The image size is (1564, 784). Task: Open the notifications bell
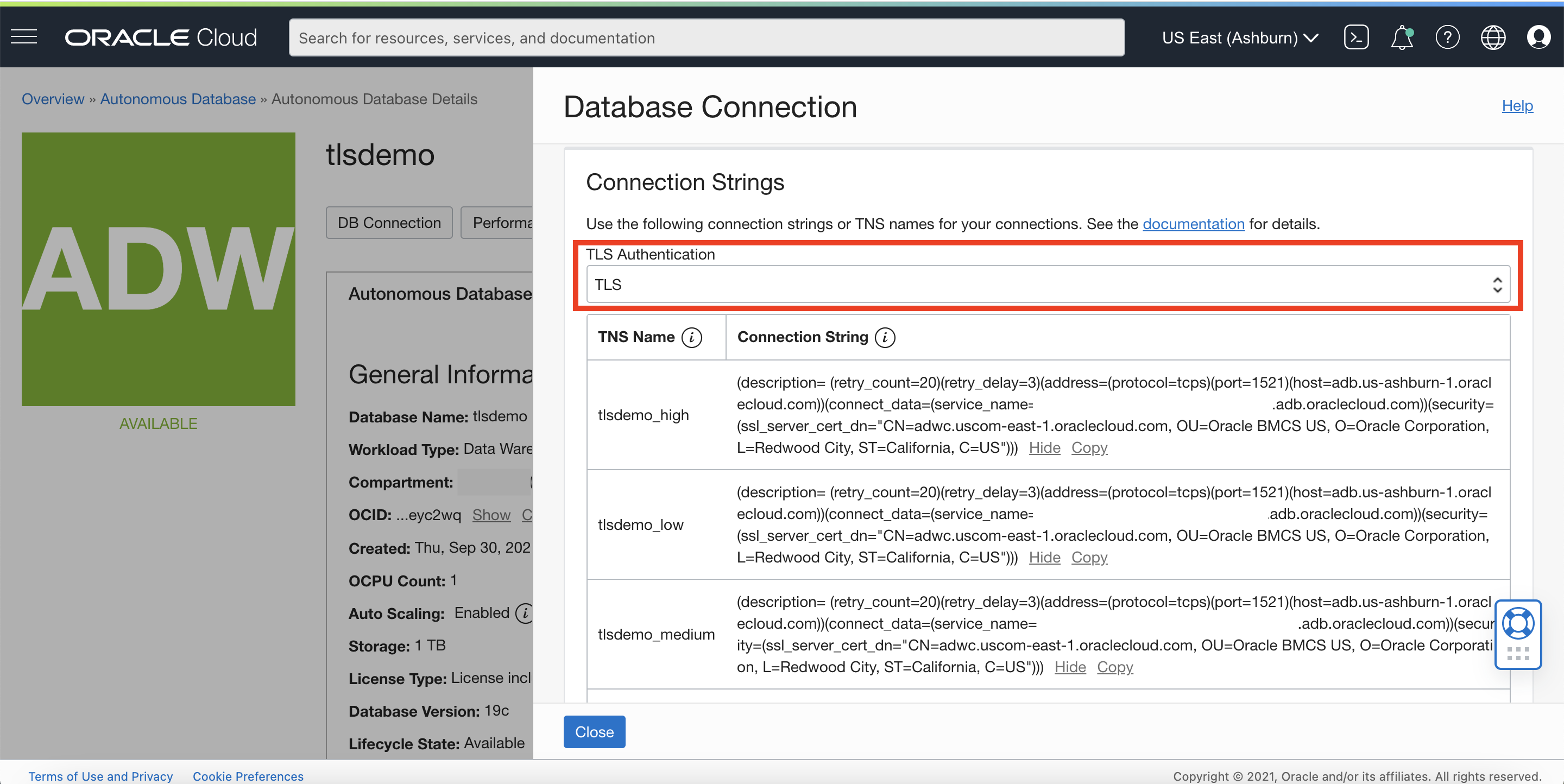1401,37
